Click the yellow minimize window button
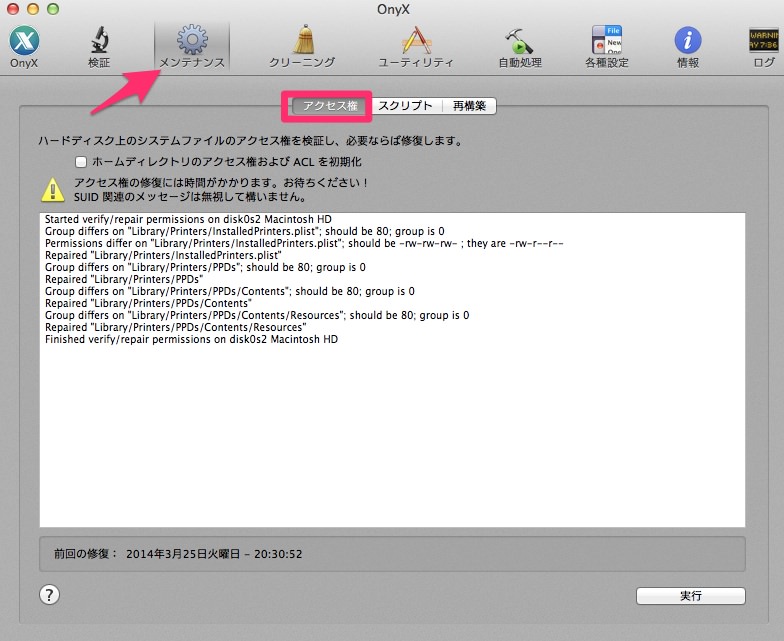784x641 pixels. pos(32,8)
